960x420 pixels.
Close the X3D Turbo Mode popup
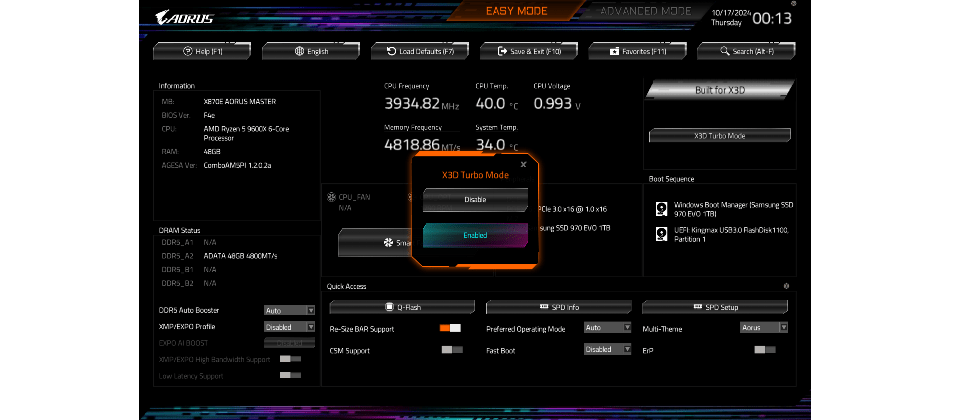[522, 164]
